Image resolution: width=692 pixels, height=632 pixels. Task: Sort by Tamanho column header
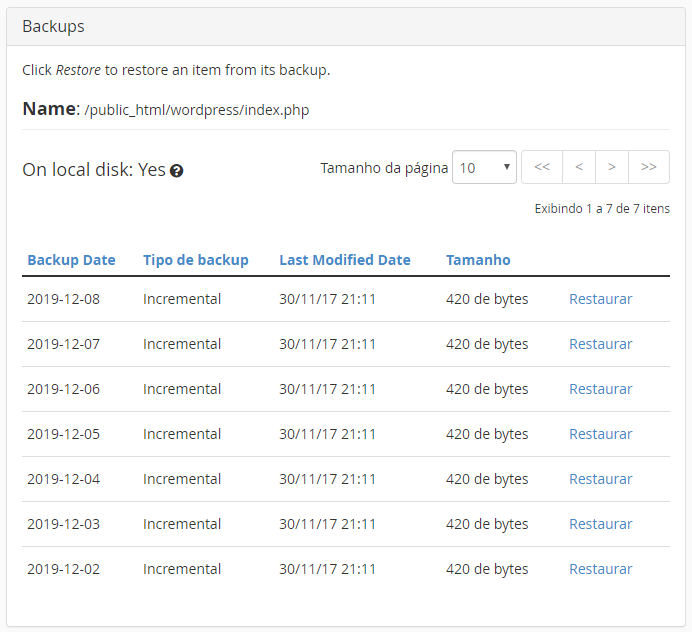478,260
